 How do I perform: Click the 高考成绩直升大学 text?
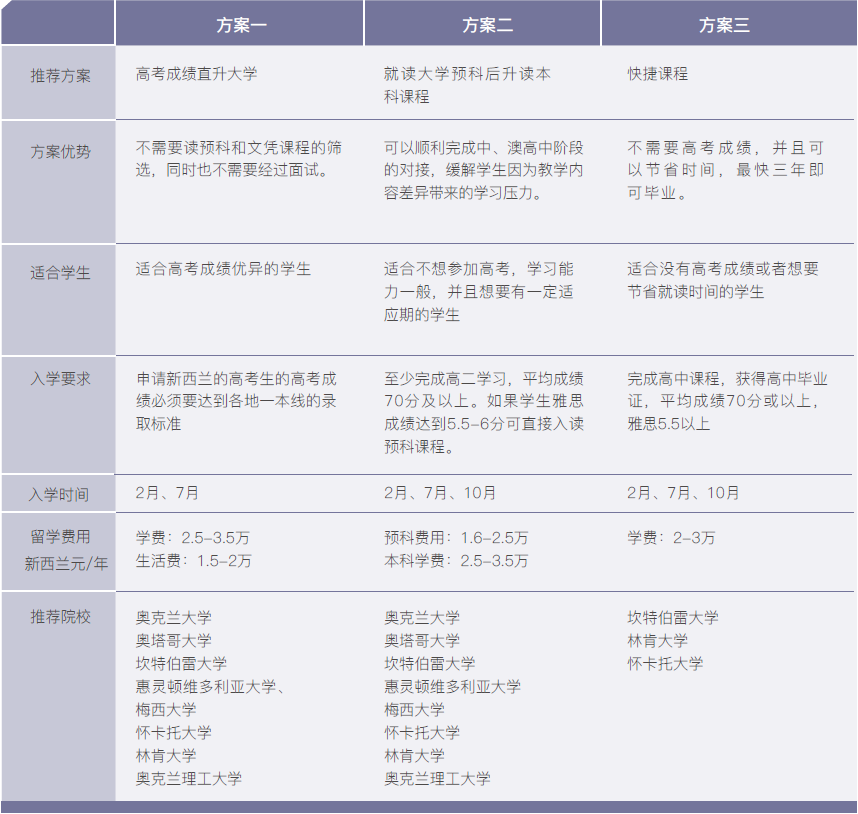point(196,74)
